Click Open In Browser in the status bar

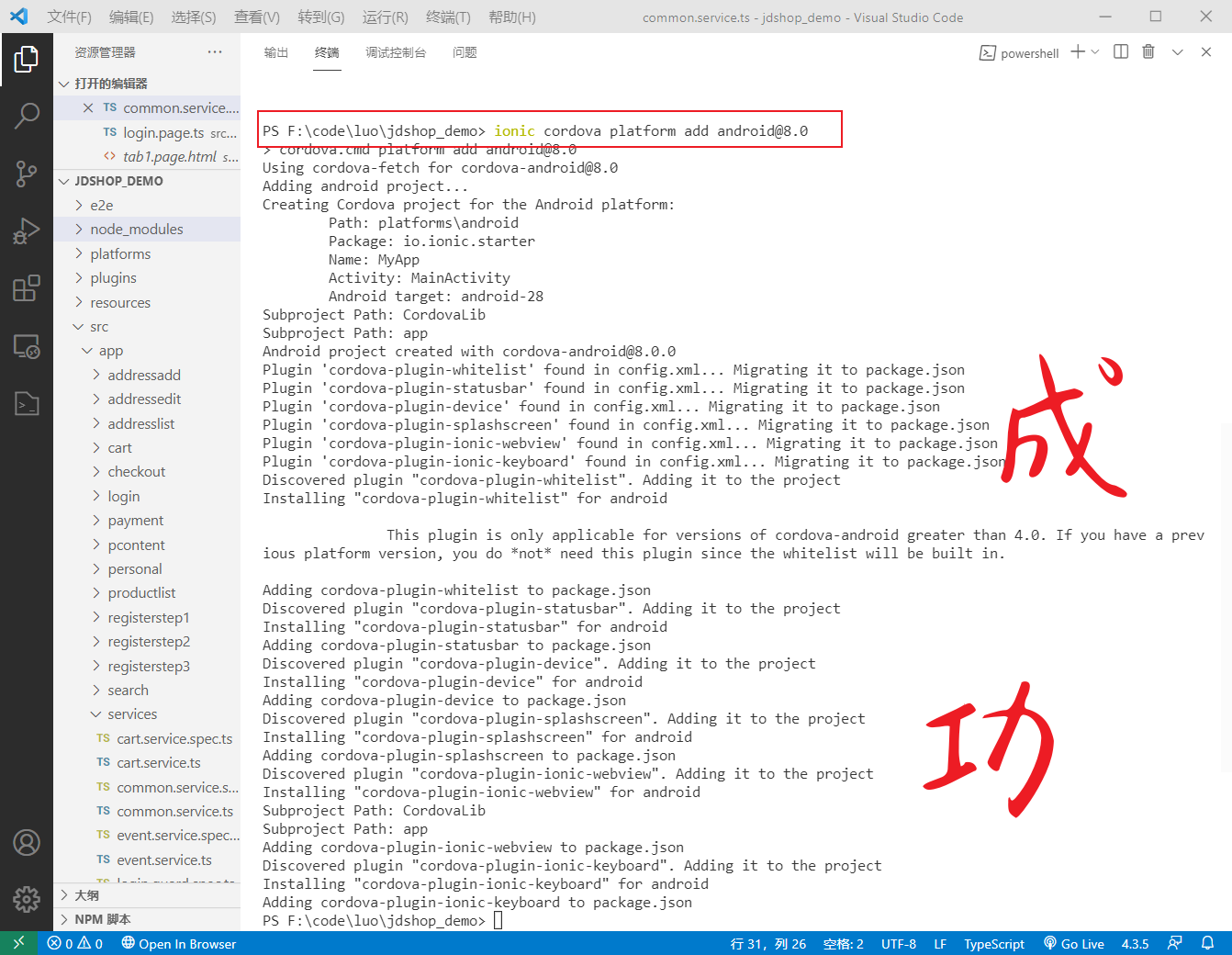[179, 943]
